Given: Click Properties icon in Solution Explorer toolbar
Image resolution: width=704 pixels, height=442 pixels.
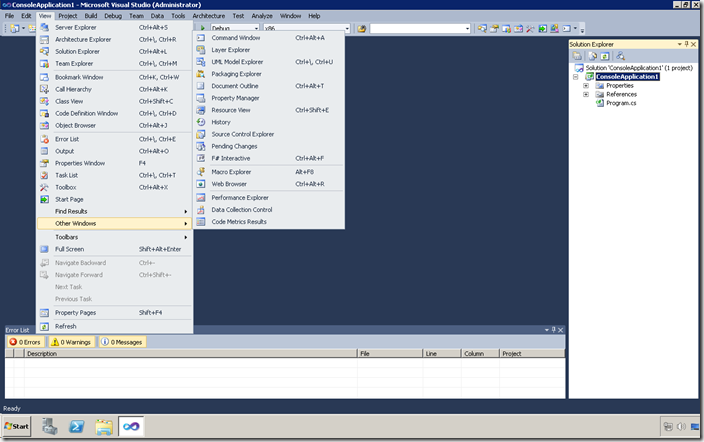Looking at the screenshot, I should coord(576,56).
